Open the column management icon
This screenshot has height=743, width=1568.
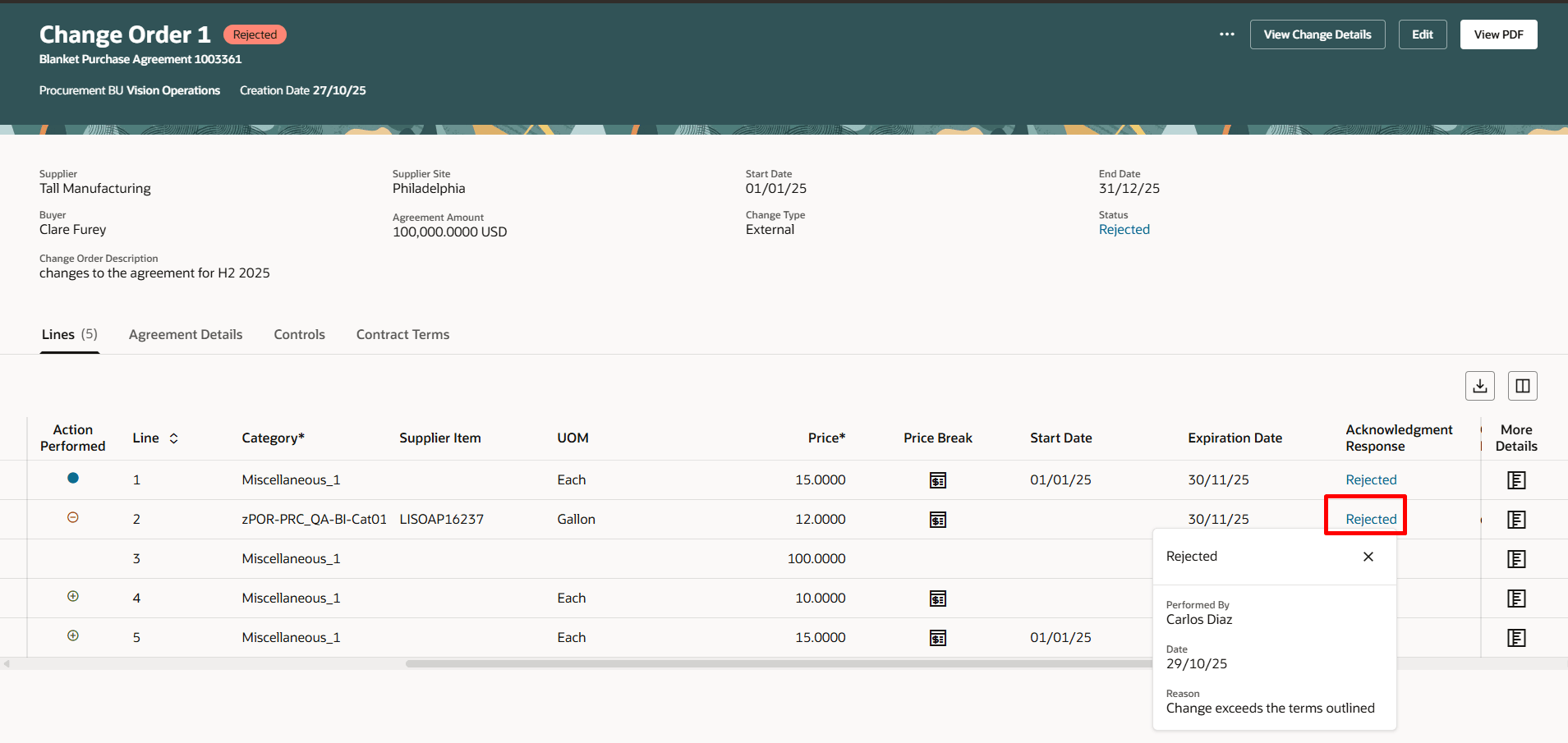(x=1523, y=385)
